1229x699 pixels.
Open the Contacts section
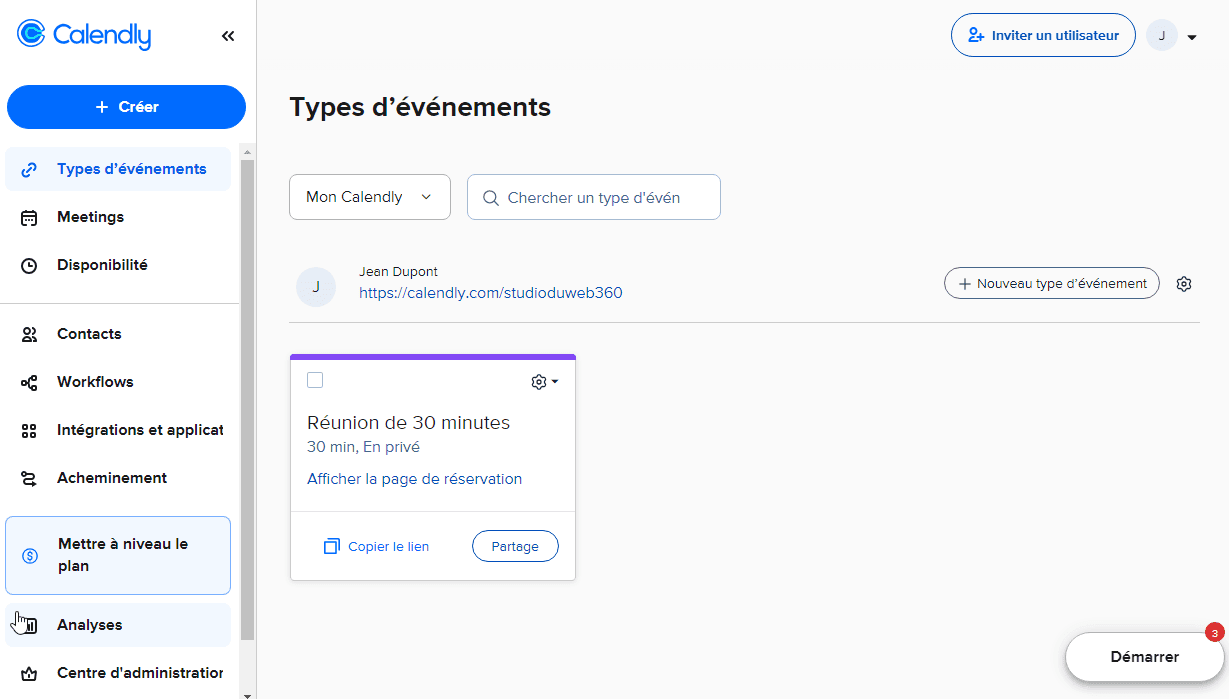(x=88, y=333)
